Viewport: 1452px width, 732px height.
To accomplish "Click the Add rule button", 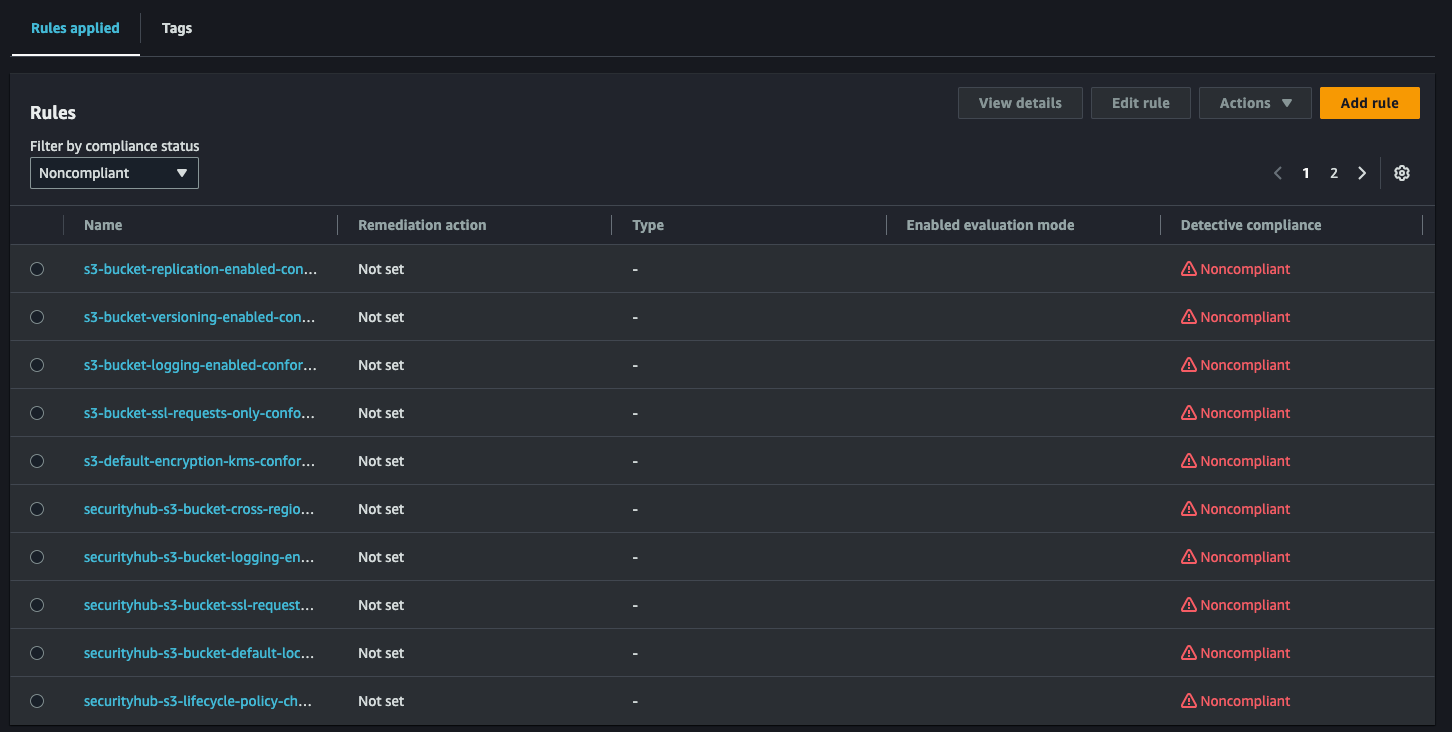I will click(1369, 103).
